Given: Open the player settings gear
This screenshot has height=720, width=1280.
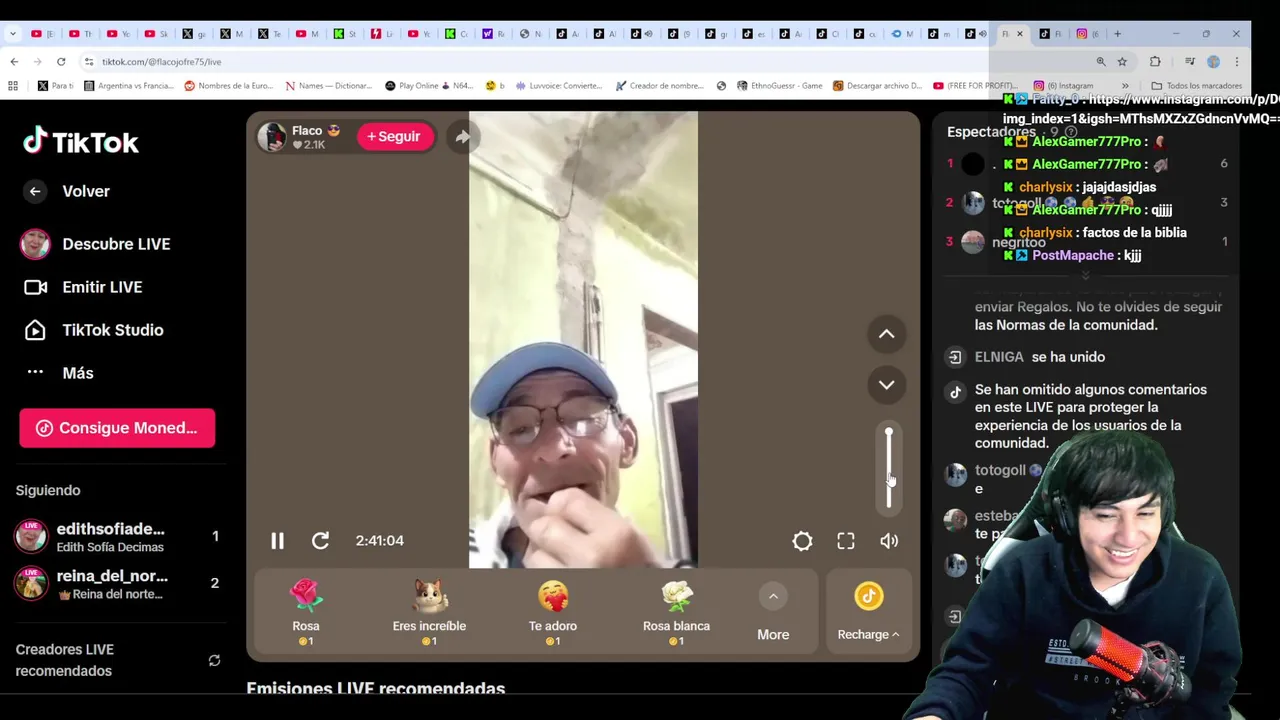Looking at the screenshot, I should (802, 541).
